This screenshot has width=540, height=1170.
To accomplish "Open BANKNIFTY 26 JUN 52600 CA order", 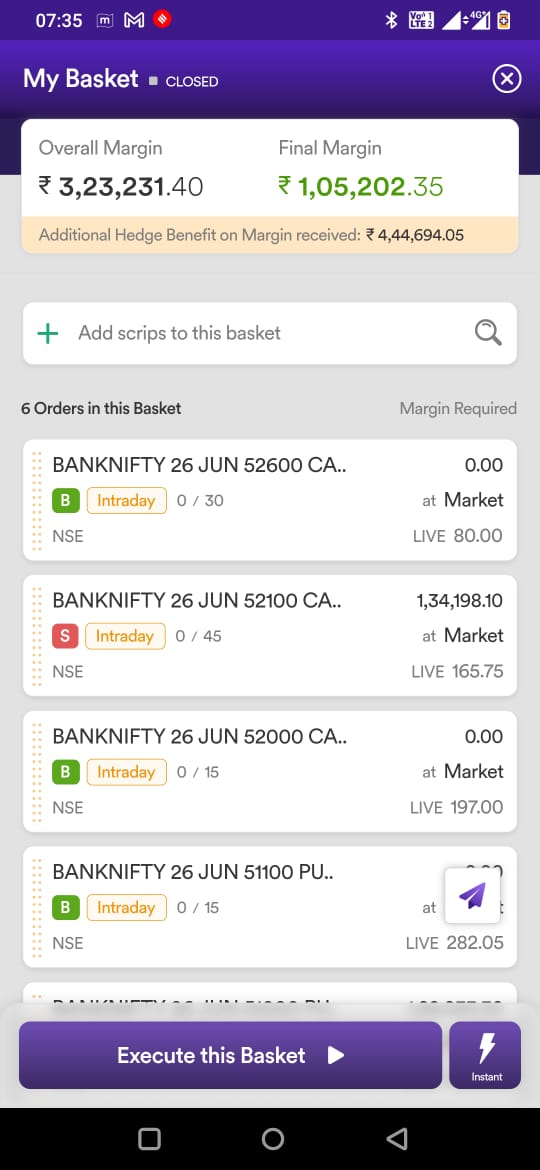I will (x=269, y=500).
